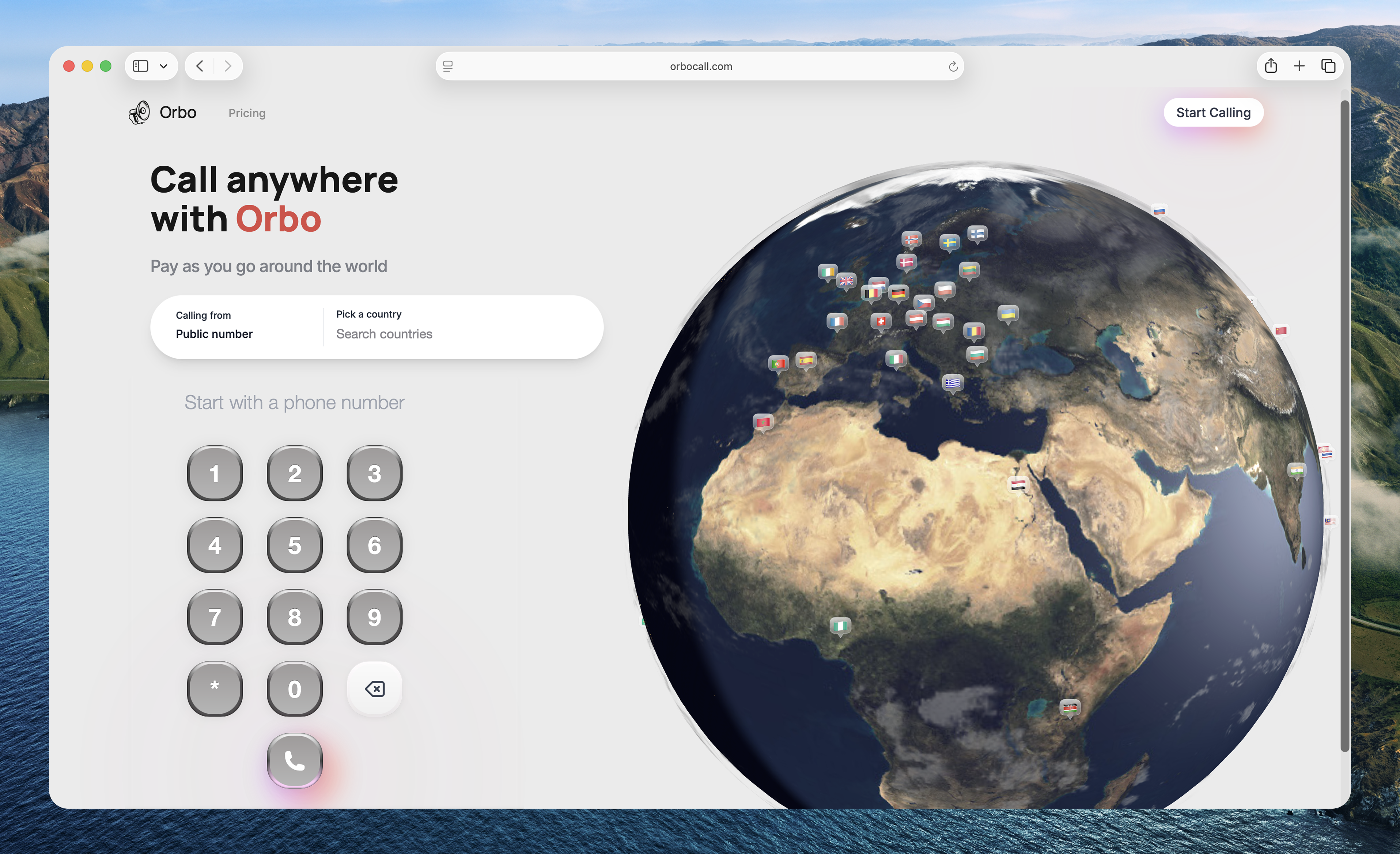Click the Safari share icon
Screen dimensions: 1400x854
pyautogui.click(x=1271, y=67)
